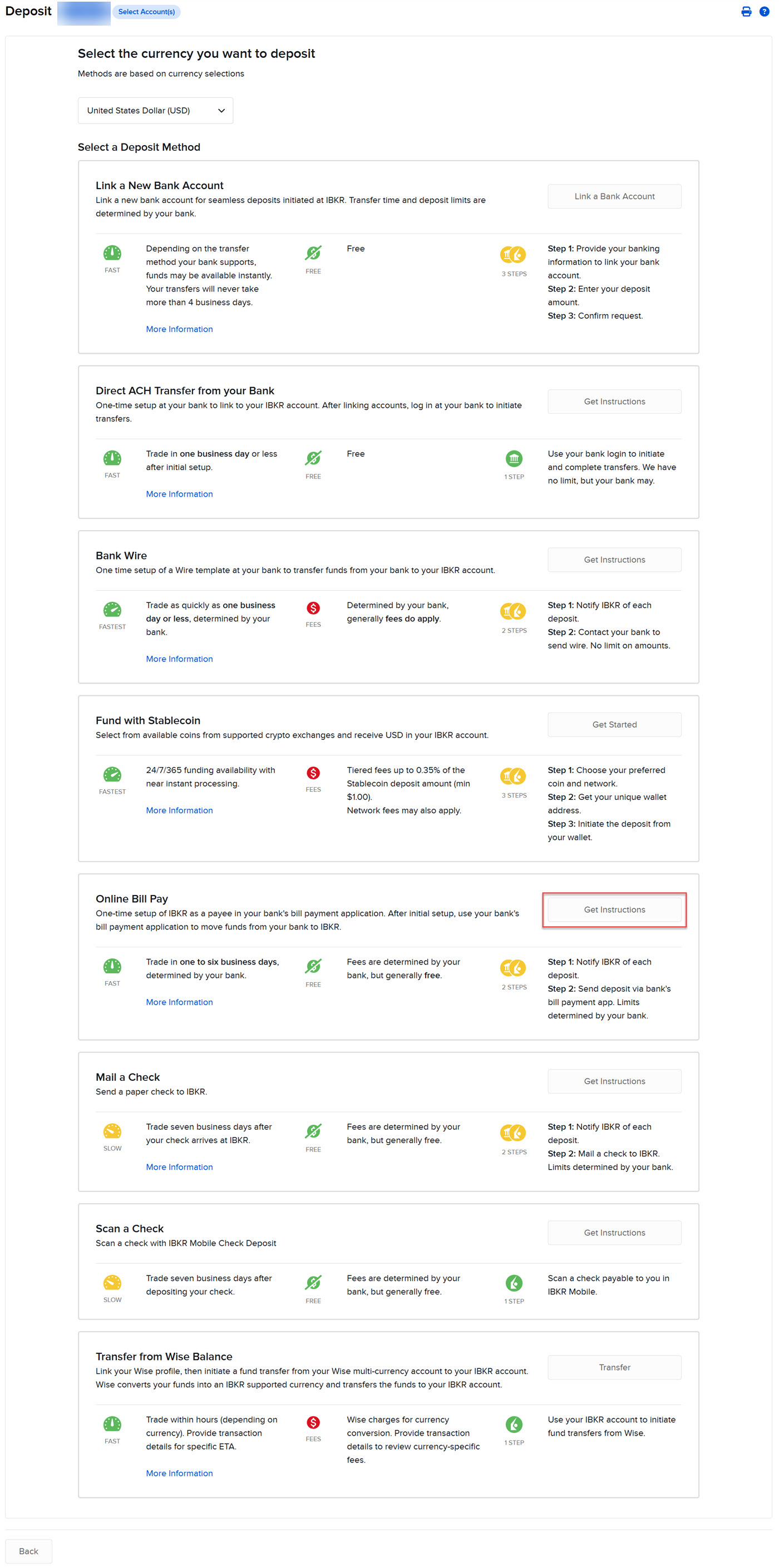This screenshot has width=779, height=1568.
Task: Click the FREE icon in Online Bill Pay
Action: pyautogui.click(x=313, y=966)
